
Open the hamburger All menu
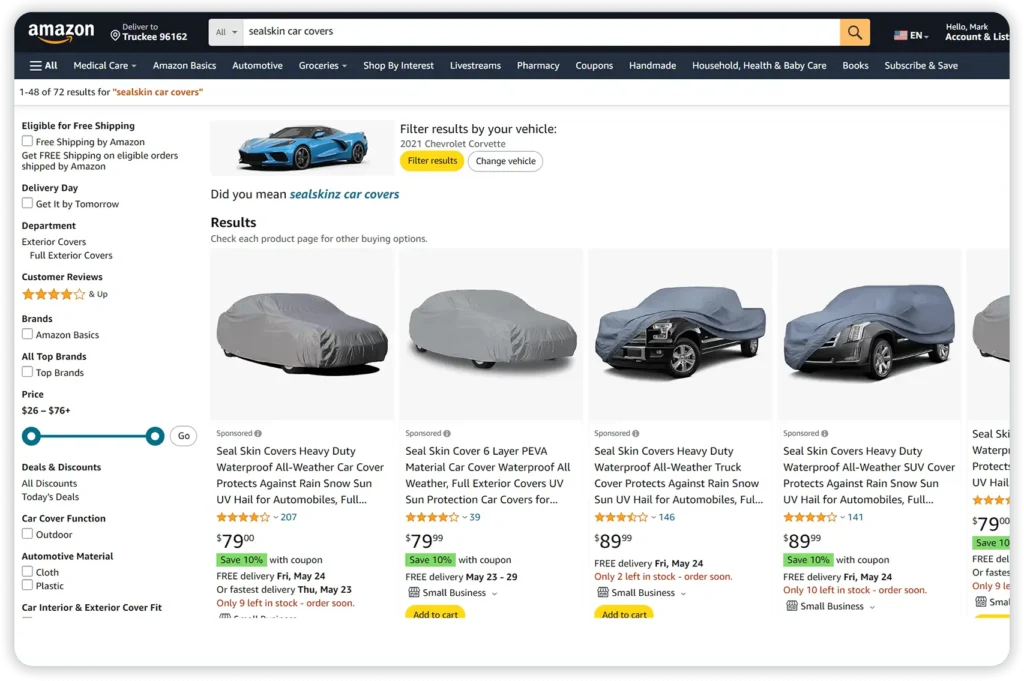coord(43,65)
